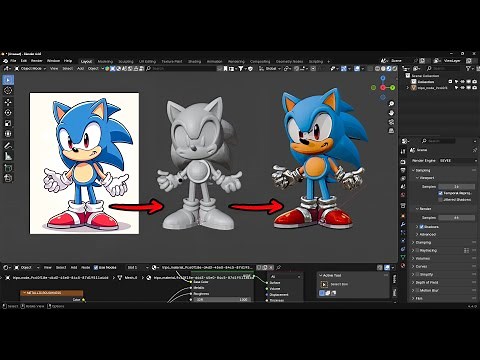Screen dimensions: 480x360
Task: Click the Blender logo menu icon
Action: click(5, 61)
